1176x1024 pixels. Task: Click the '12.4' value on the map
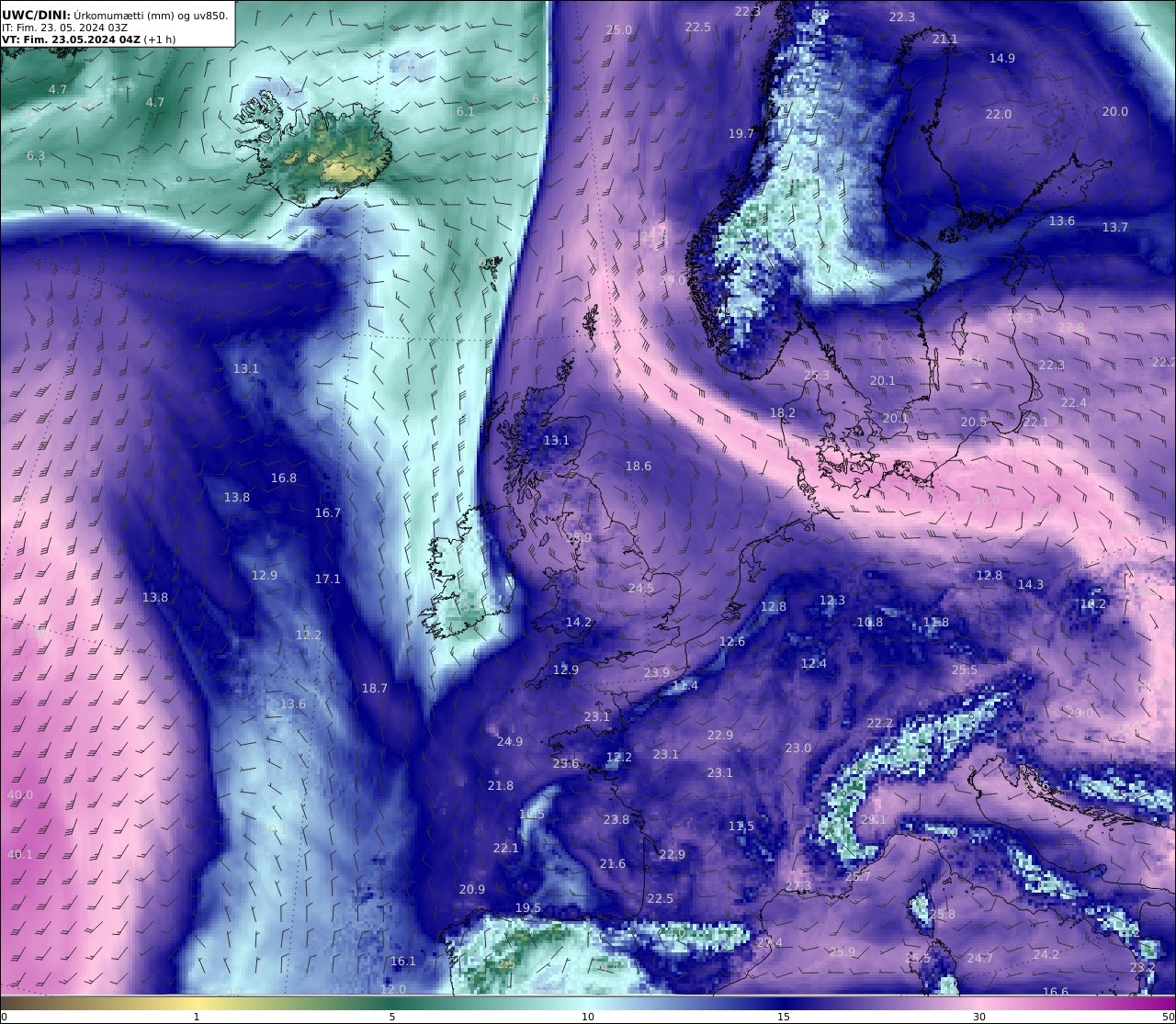pyautogui.click(x=813, y=664)
